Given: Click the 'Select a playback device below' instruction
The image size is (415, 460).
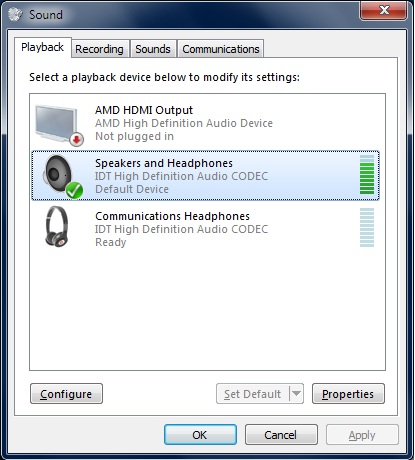Looking at the screenshot, I should point(164,77).
